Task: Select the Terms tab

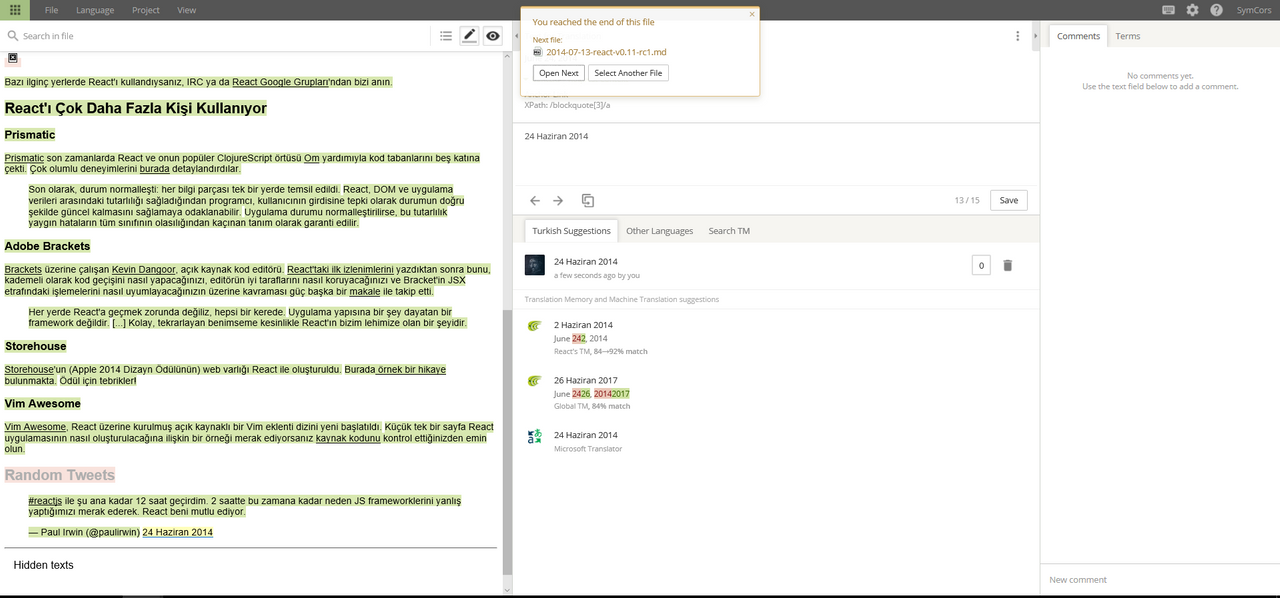Action: point(1128,36)
